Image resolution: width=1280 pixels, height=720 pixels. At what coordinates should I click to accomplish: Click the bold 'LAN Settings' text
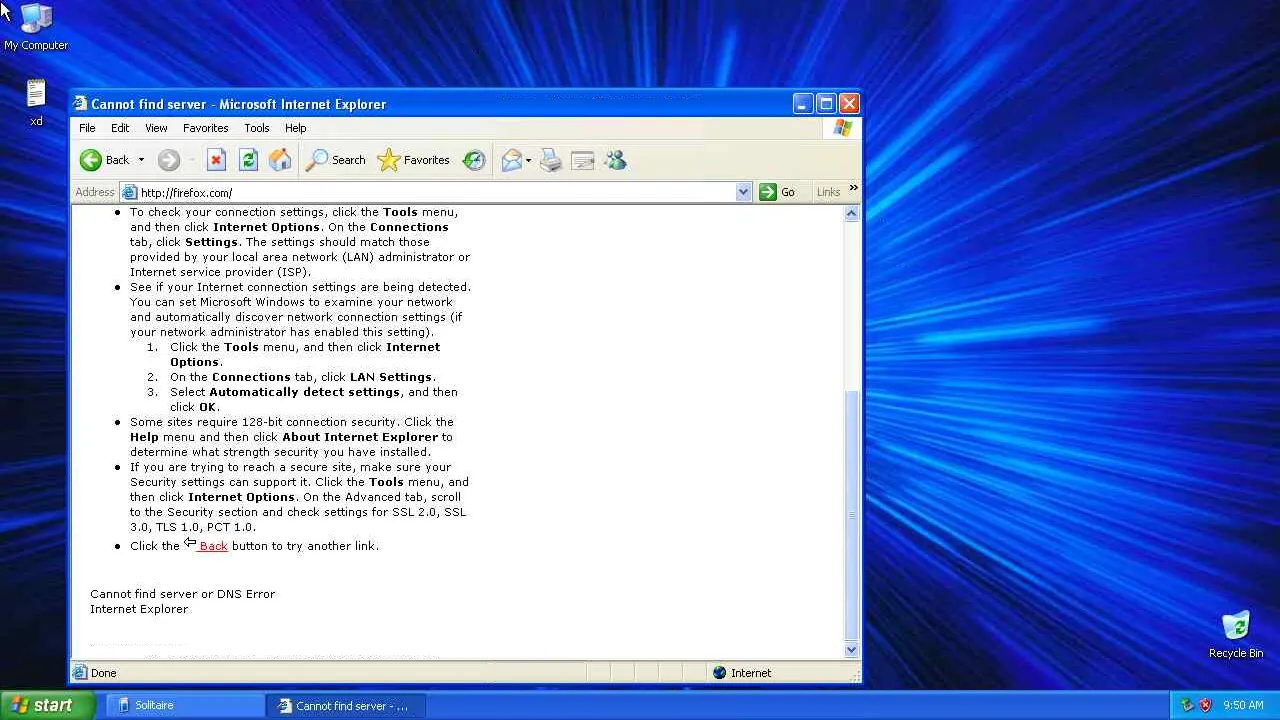coord(391,377)
